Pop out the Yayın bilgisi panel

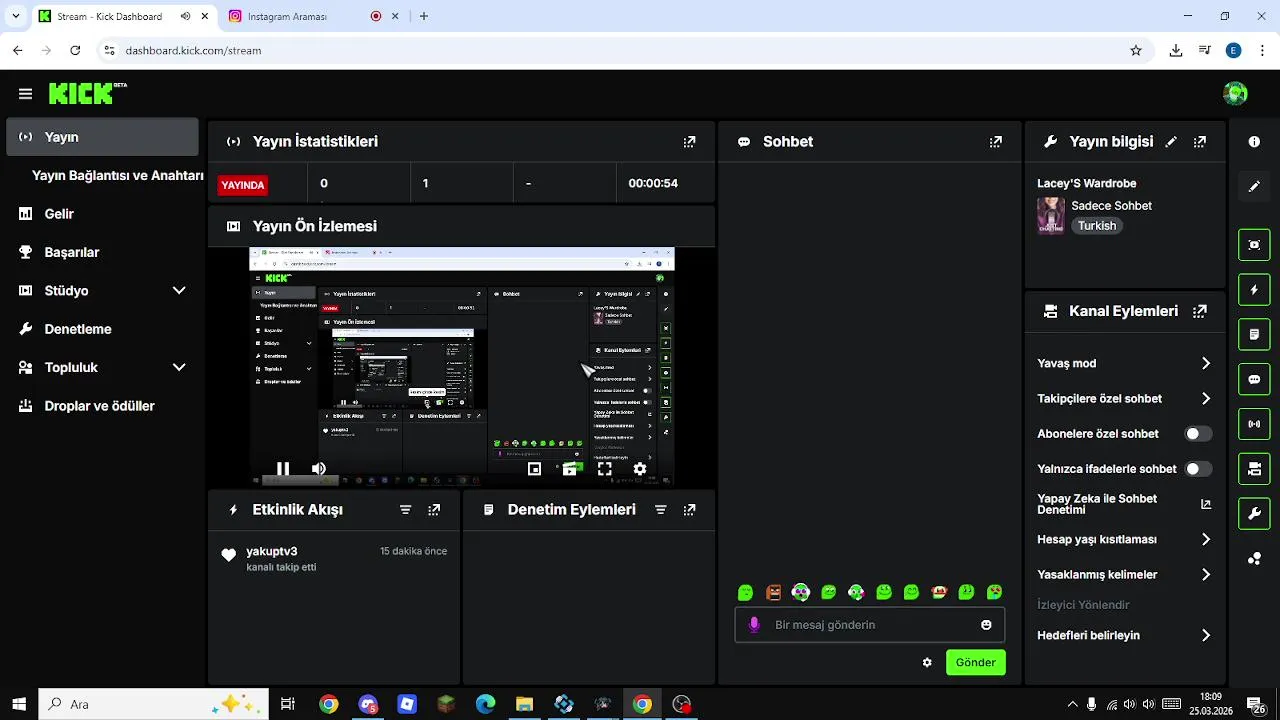pyautogui.click(x=1200, y=142)
